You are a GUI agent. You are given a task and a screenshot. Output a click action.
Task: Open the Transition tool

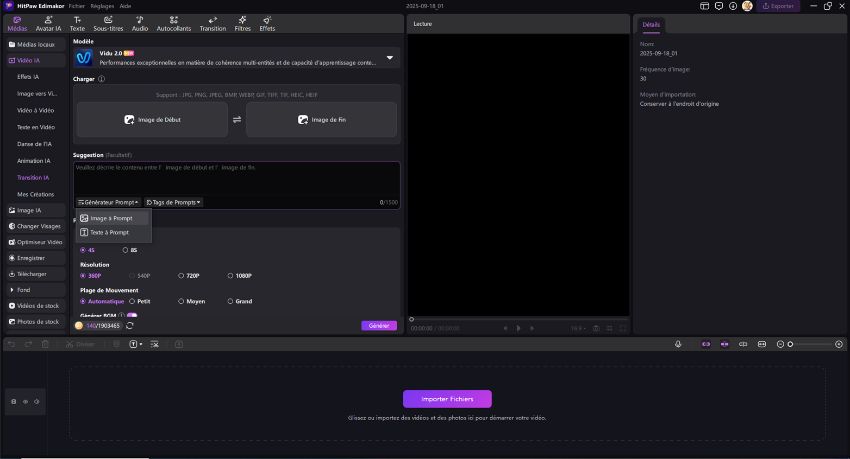[x=212, y=24]
